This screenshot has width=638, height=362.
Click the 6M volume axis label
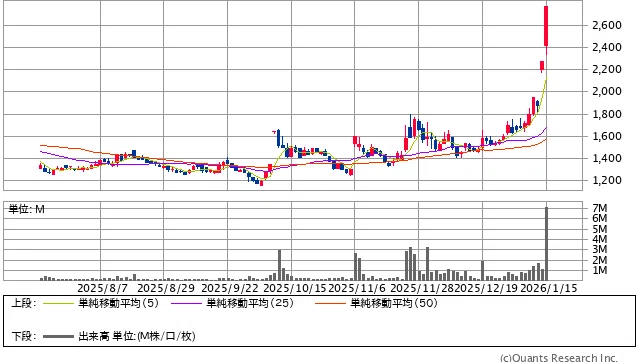599,218
